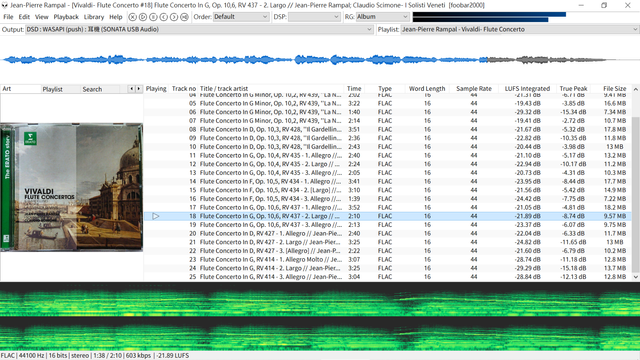Screen dimensions: 640x360
Task: Switch to the Search tab
Action: [92, 89]
